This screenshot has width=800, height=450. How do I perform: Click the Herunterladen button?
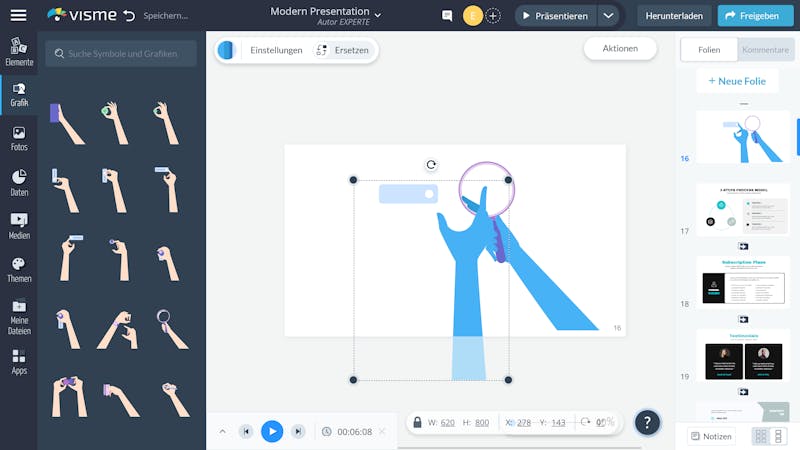click(x=674, y=16)
